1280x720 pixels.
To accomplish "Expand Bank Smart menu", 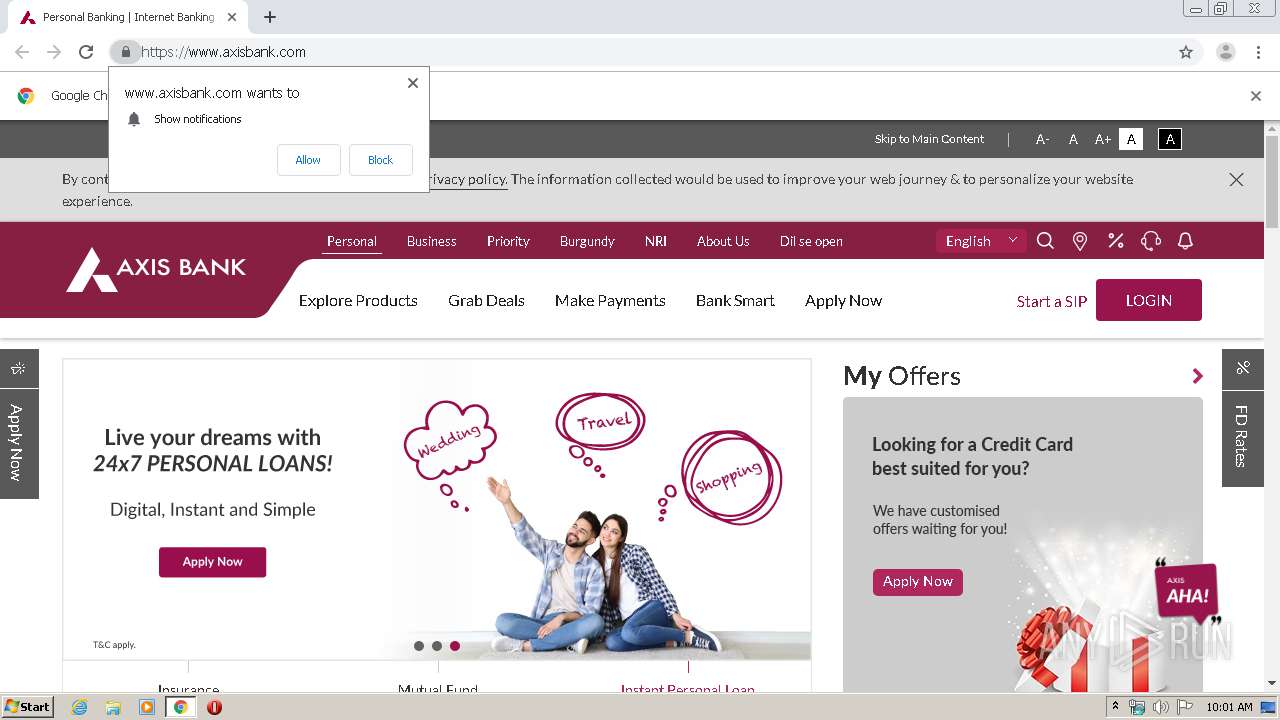I will click(x=735, y=300).
